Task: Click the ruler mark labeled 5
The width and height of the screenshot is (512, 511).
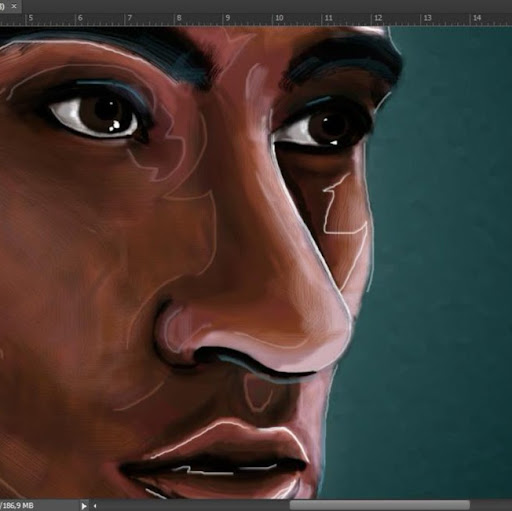Action: click(31, 18)
